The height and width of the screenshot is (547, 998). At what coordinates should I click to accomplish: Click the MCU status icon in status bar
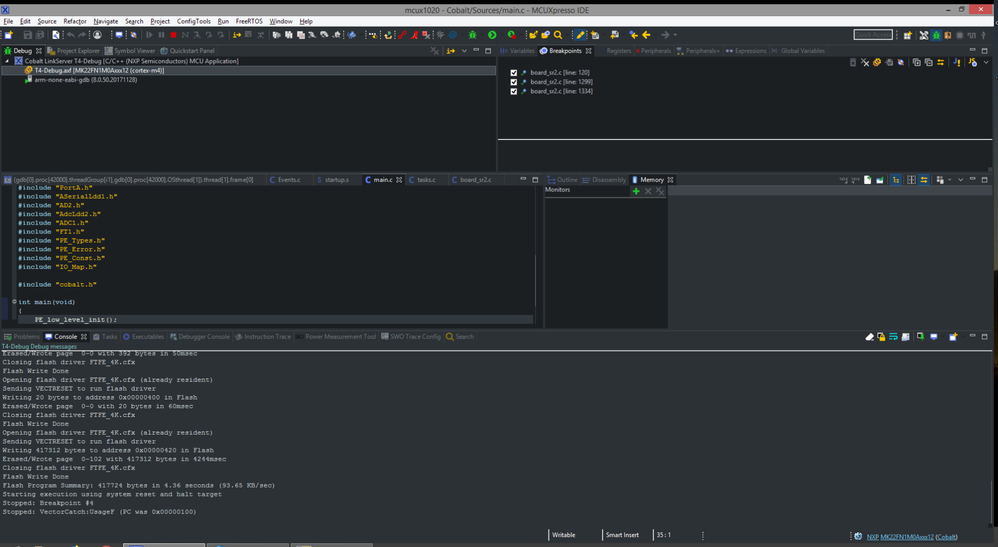(858, 536)
